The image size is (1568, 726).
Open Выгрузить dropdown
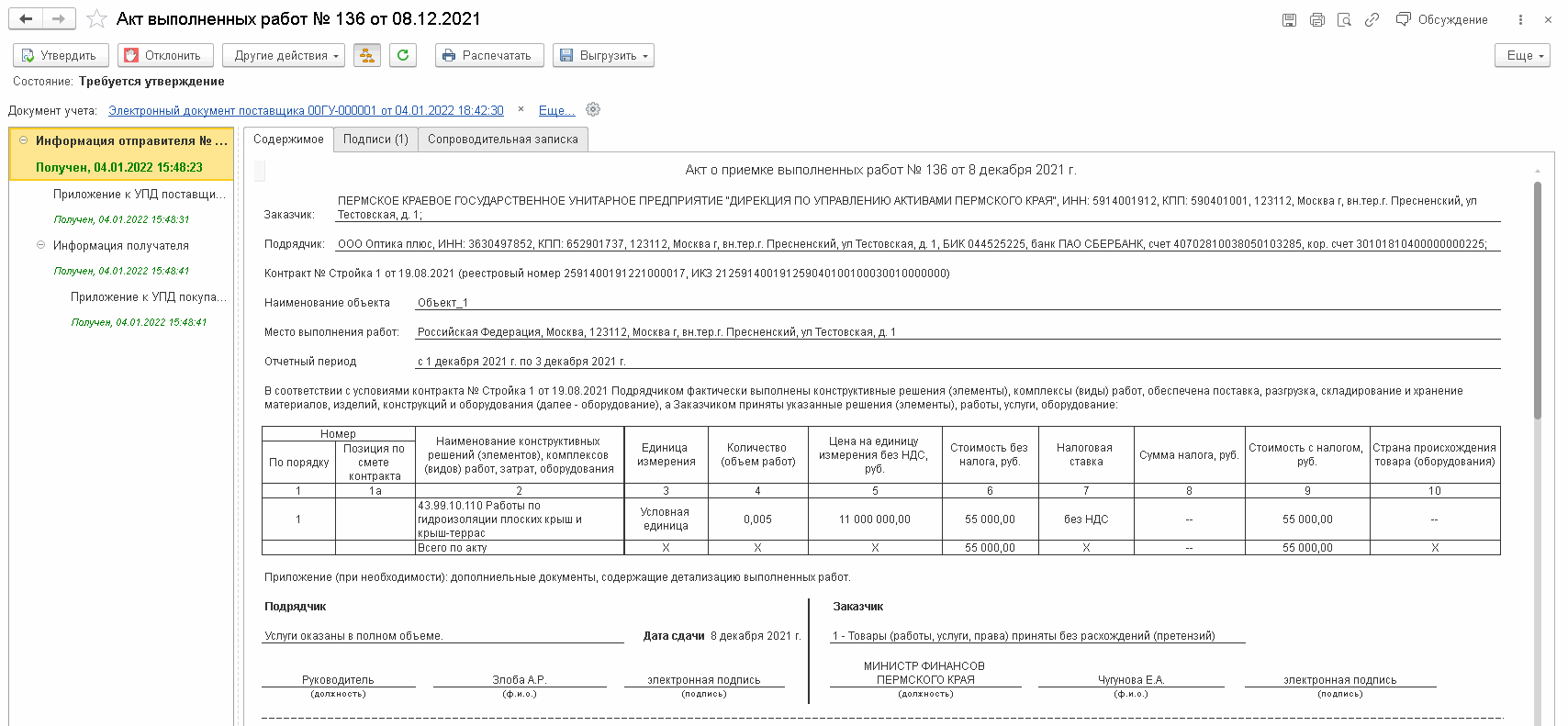(x=603, y=55)
